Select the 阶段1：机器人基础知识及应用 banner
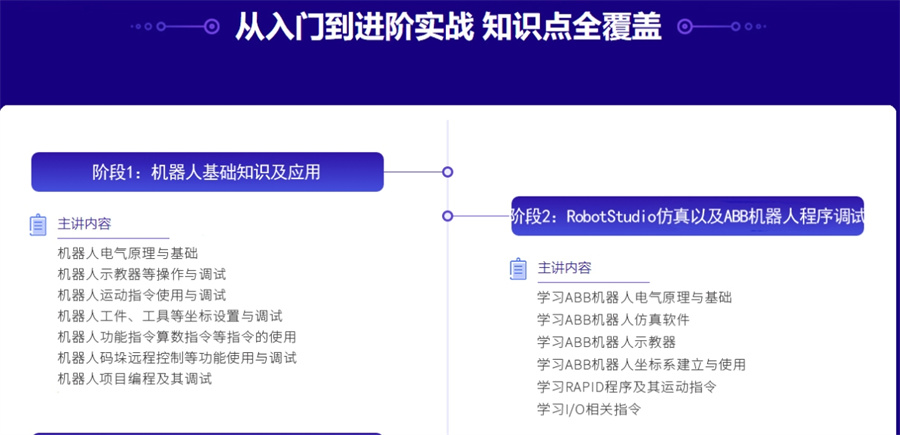 click(207, 172)
